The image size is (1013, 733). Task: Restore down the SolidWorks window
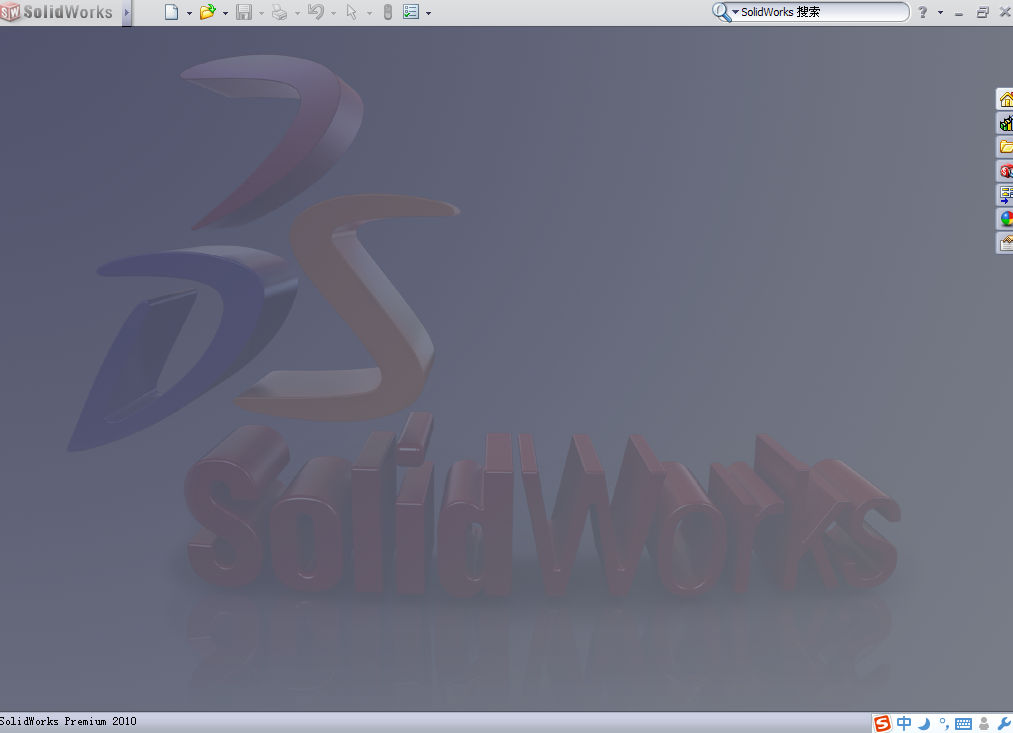click(983, 12)
